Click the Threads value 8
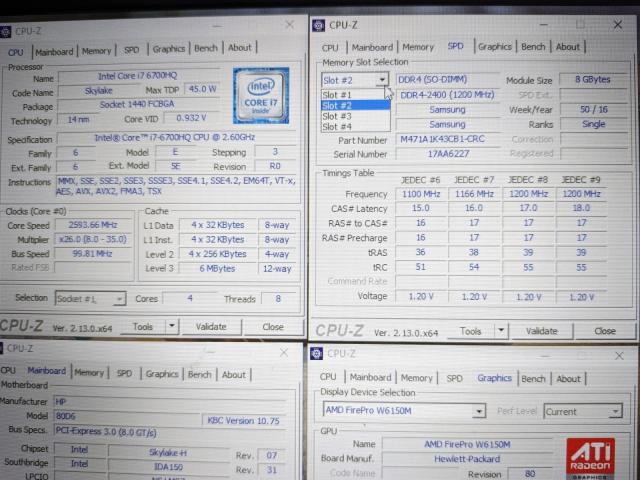The width and height of the screenshot is (640, 480). pyautogui.click(x=278, y=299)
